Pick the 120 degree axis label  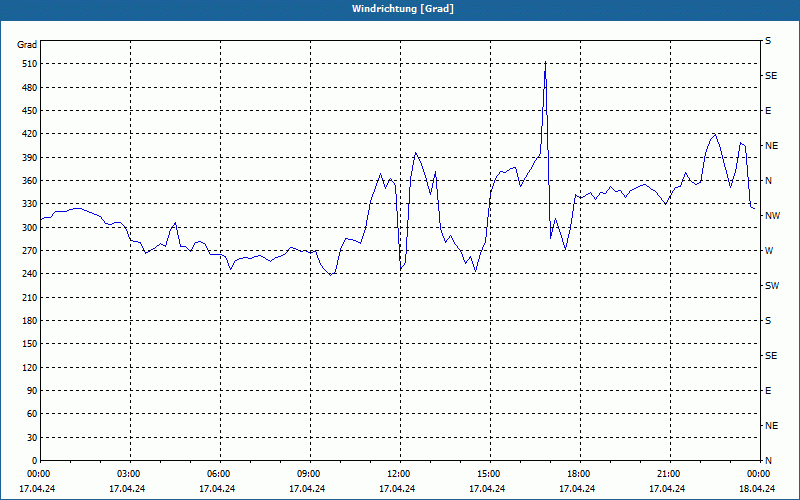[x=30, y=367]
